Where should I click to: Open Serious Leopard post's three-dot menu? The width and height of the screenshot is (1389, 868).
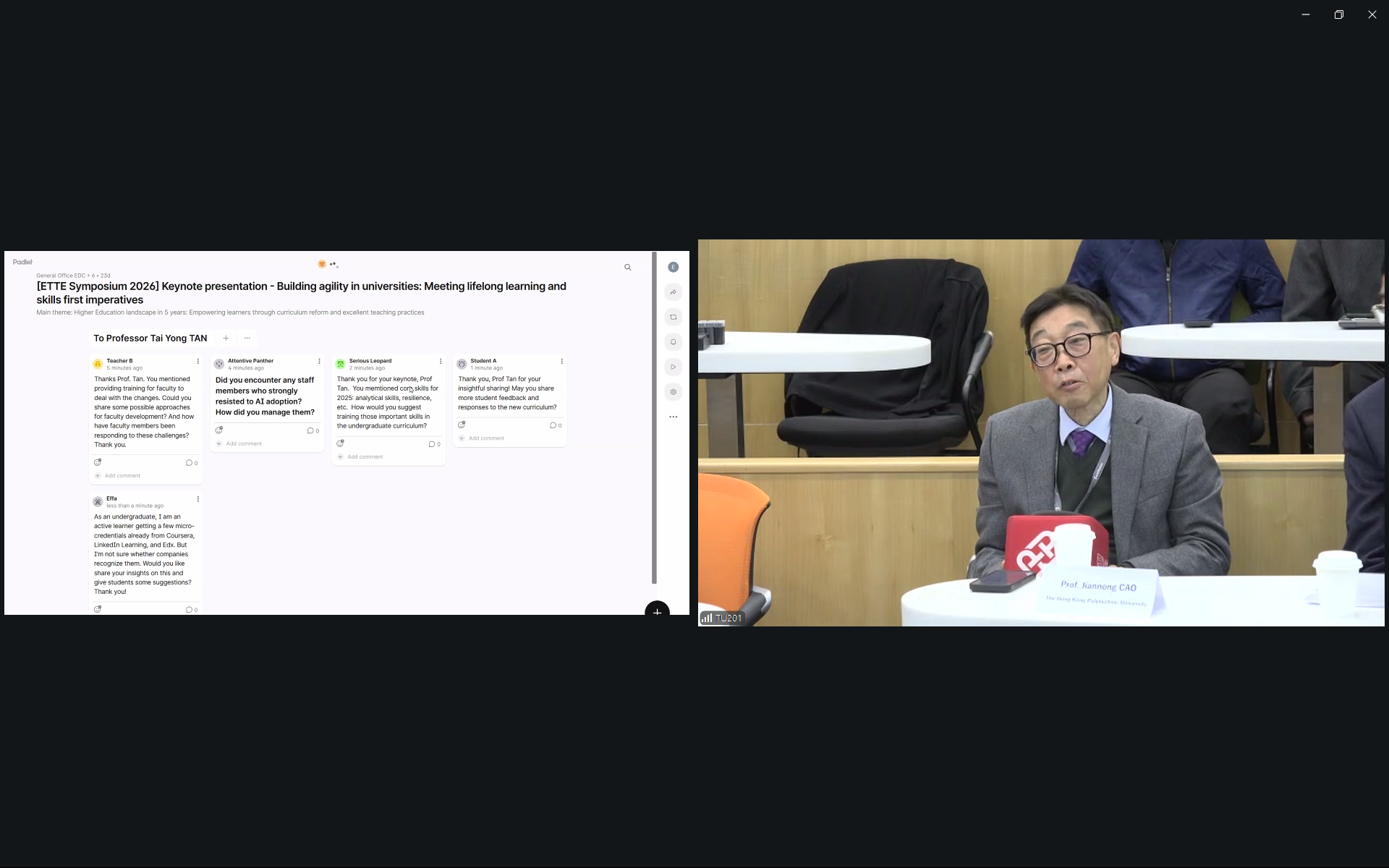point(440,361)
